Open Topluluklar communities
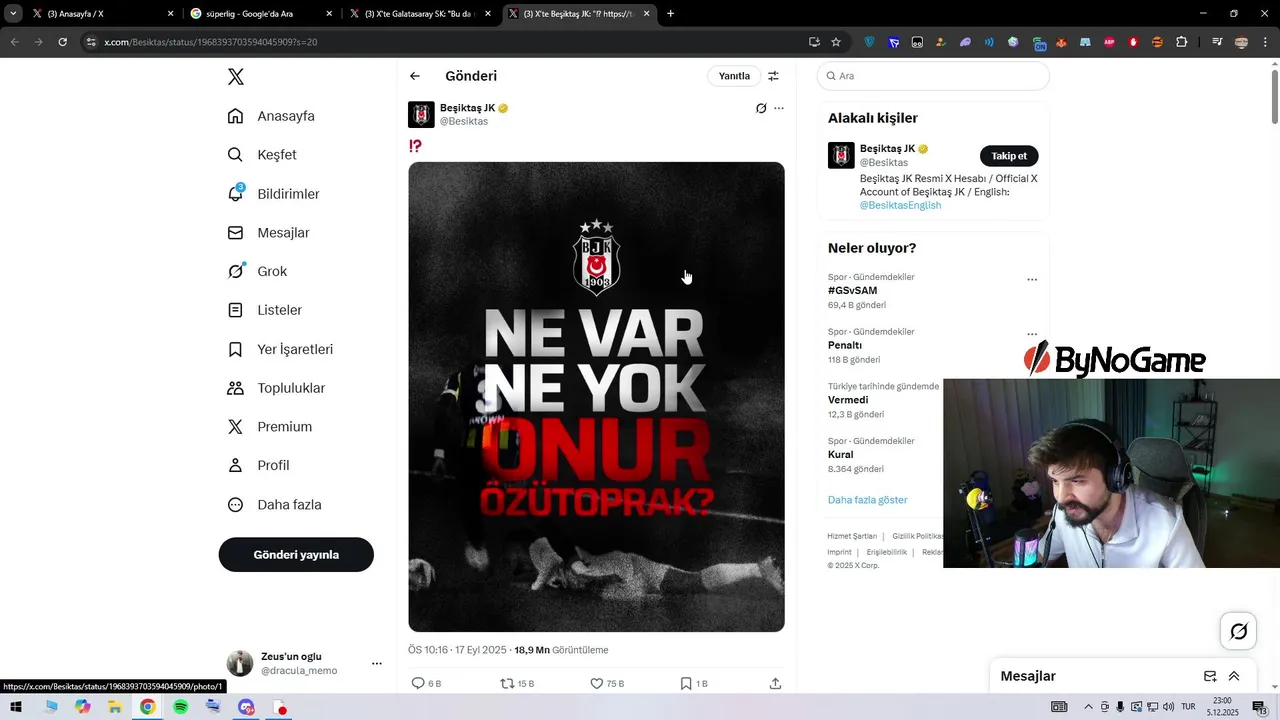1280x720 pixels. click(x=276, y=388)
